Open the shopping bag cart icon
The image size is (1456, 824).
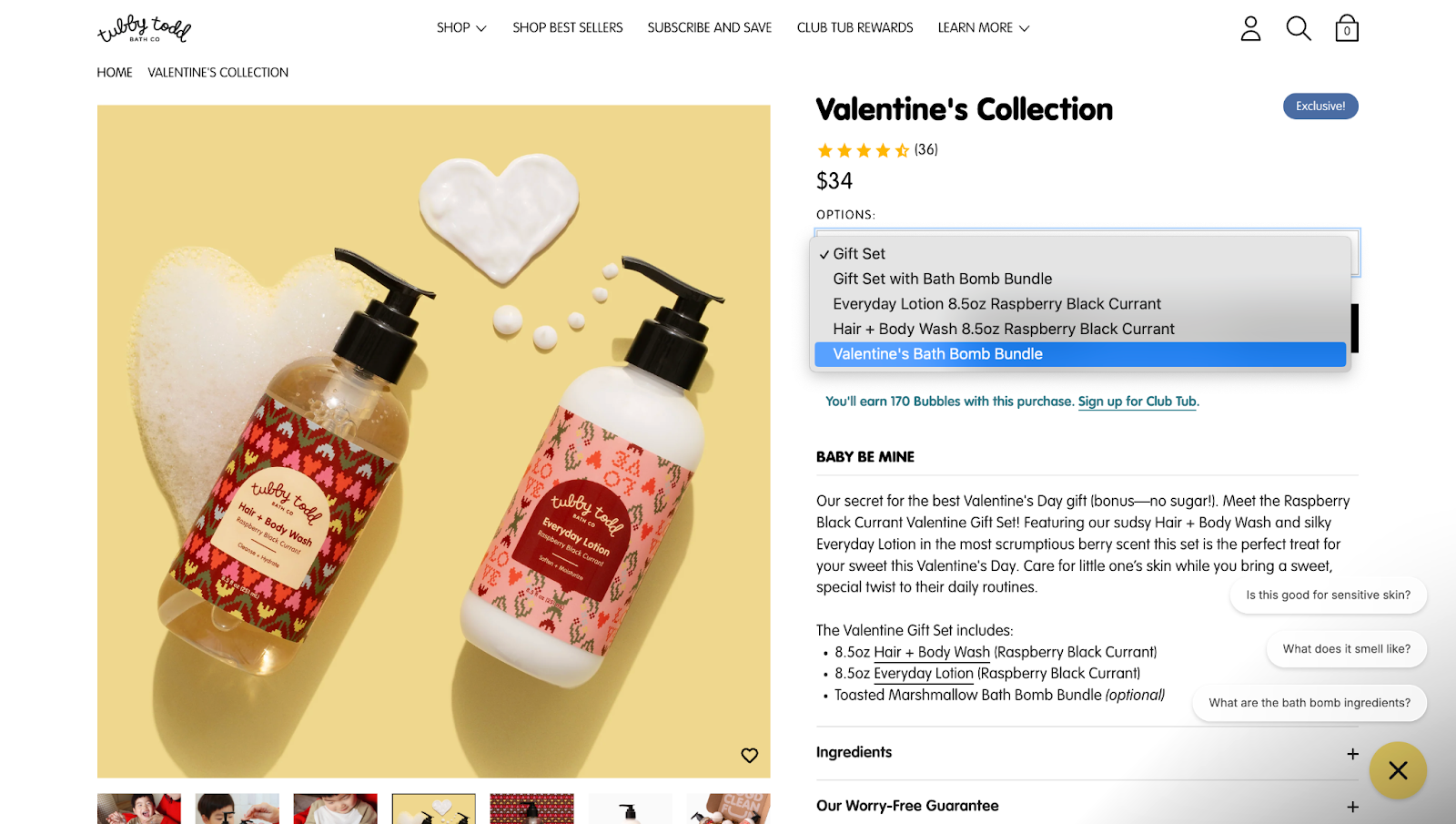pos(1347,28)
